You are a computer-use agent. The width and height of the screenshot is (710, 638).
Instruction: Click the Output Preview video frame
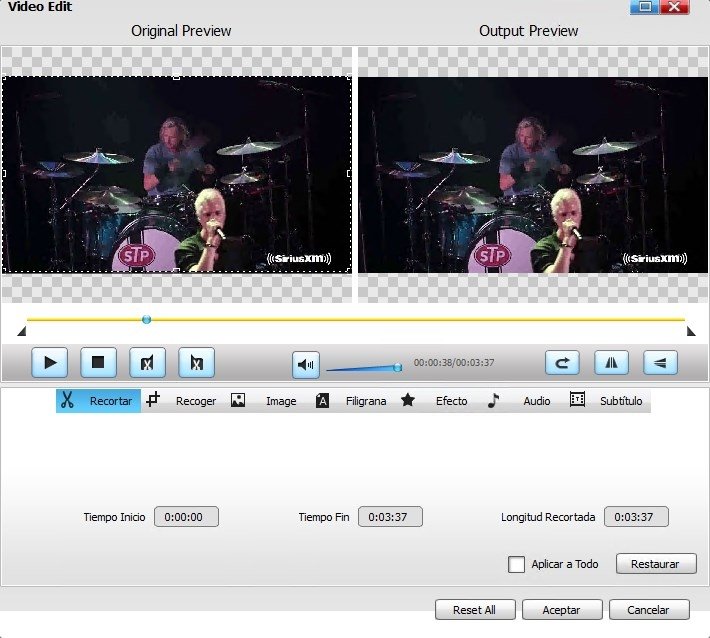533,175
